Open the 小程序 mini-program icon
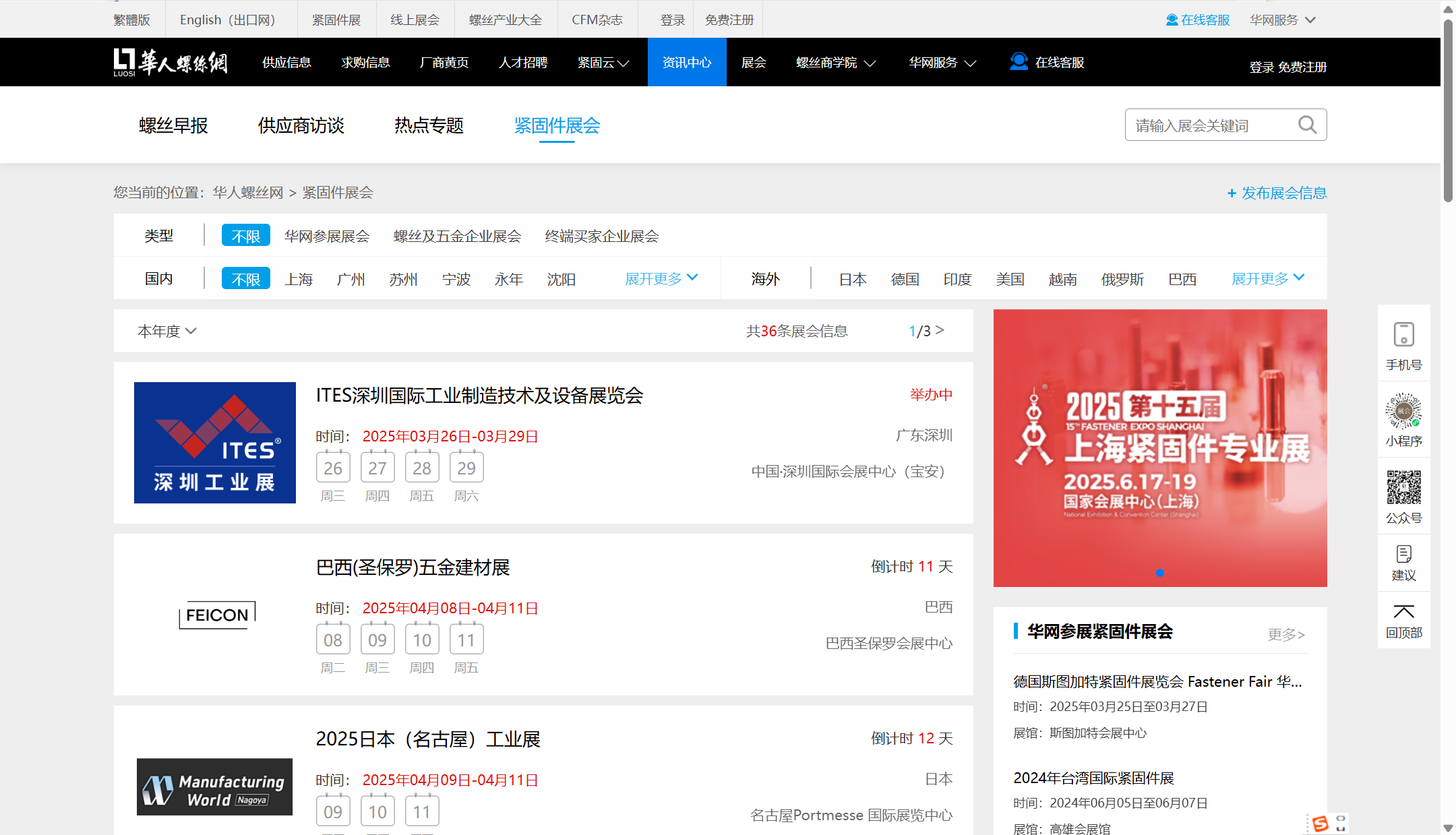The image size is (1456, 835). [x=1403, y=411]
